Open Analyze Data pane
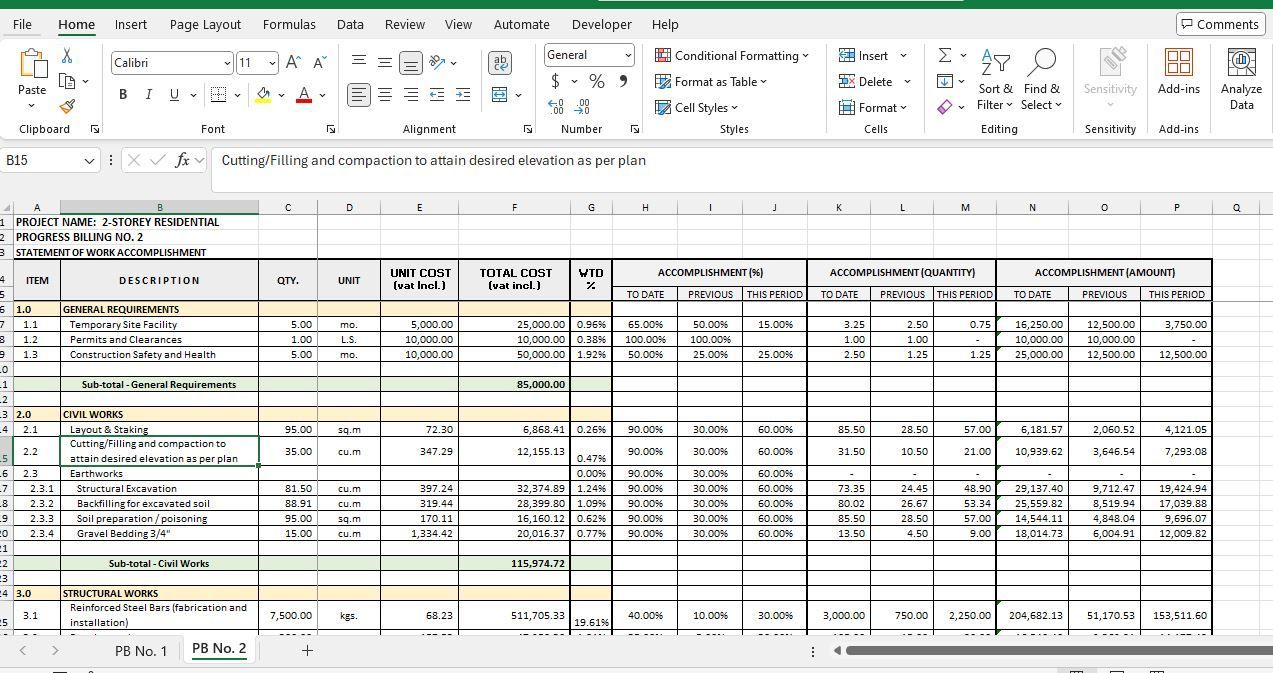Screen dimensions: 1273x673 (x=1241, y=80)
